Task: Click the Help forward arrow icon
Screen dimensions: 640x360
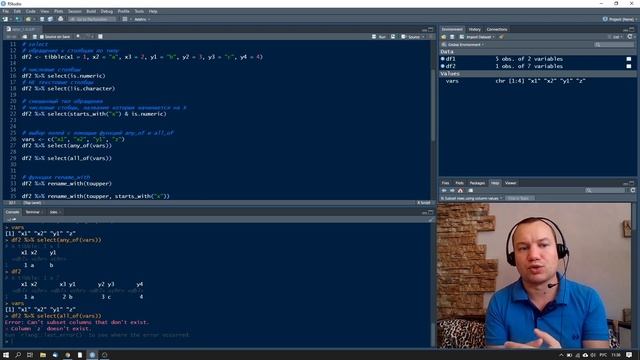Action: 452,191
